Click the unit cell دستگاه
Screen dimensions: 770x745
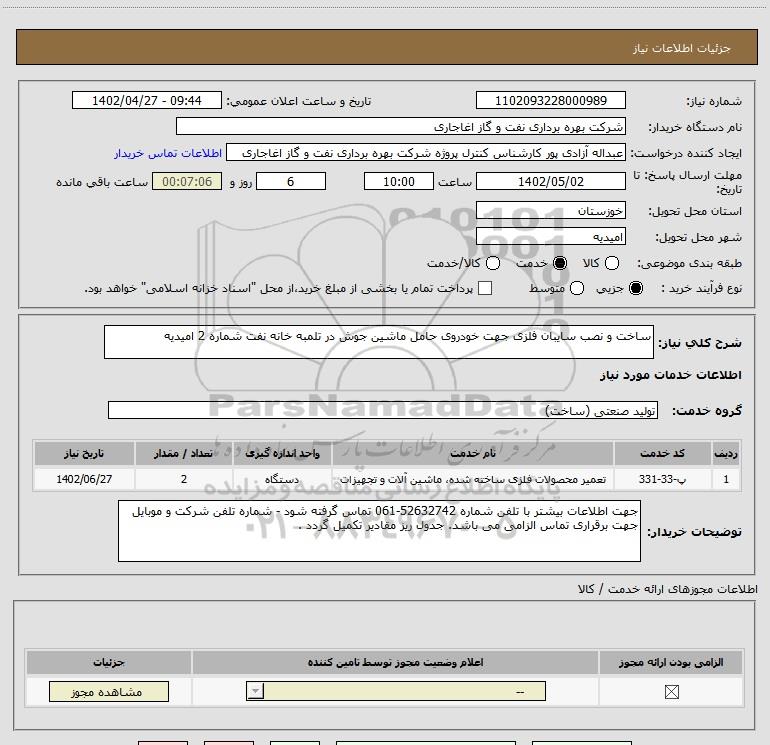click(x=282, y=479)
